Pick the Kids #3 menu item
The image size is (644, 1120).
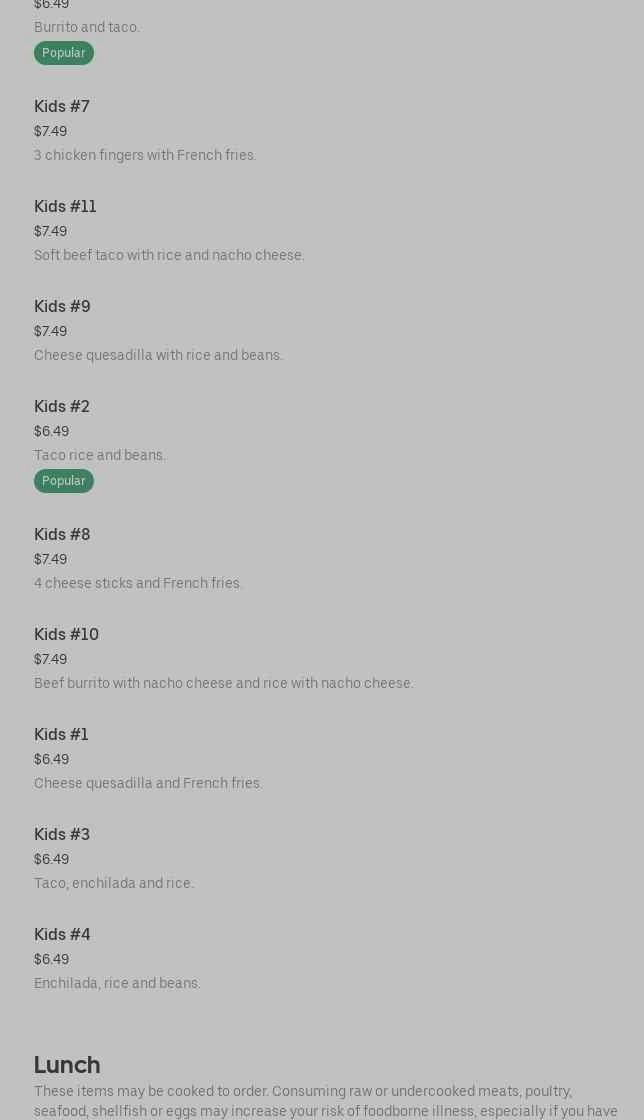coord(62,834)
